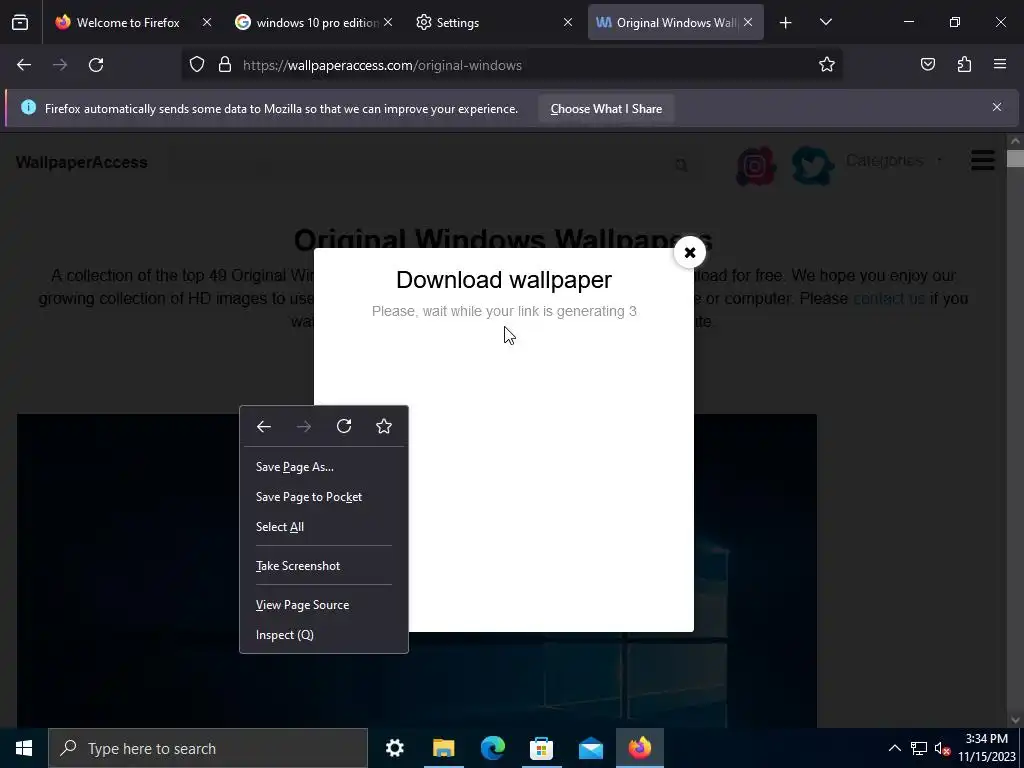
Task: Show hidden system tray icons
Action: pyautogui.click(x=895, y=748)
